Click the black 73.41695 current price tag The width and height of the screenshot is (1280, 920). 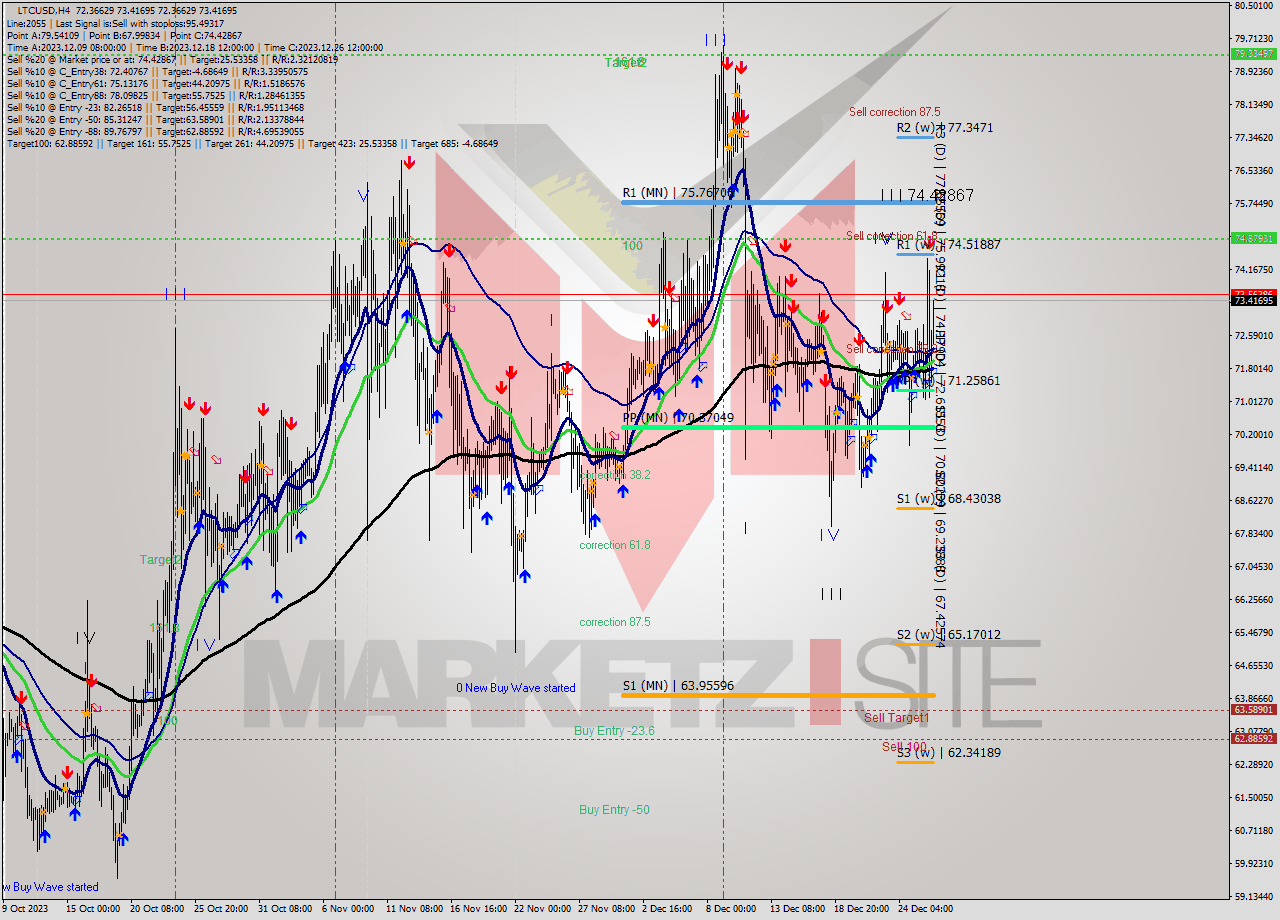coord(1254,300)
